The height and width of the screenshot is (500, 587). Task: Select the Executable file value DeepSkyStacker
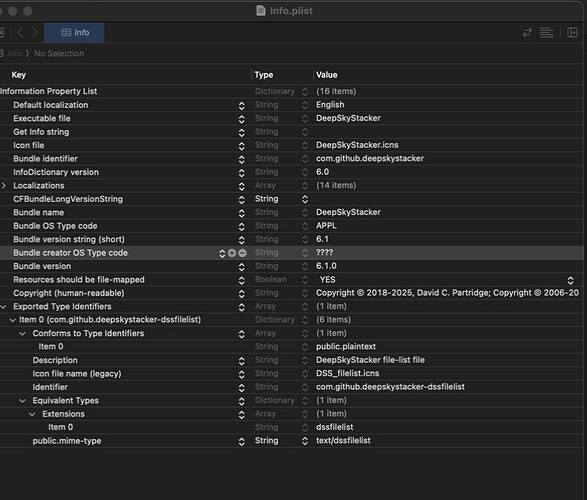click(x=348, y=118)
